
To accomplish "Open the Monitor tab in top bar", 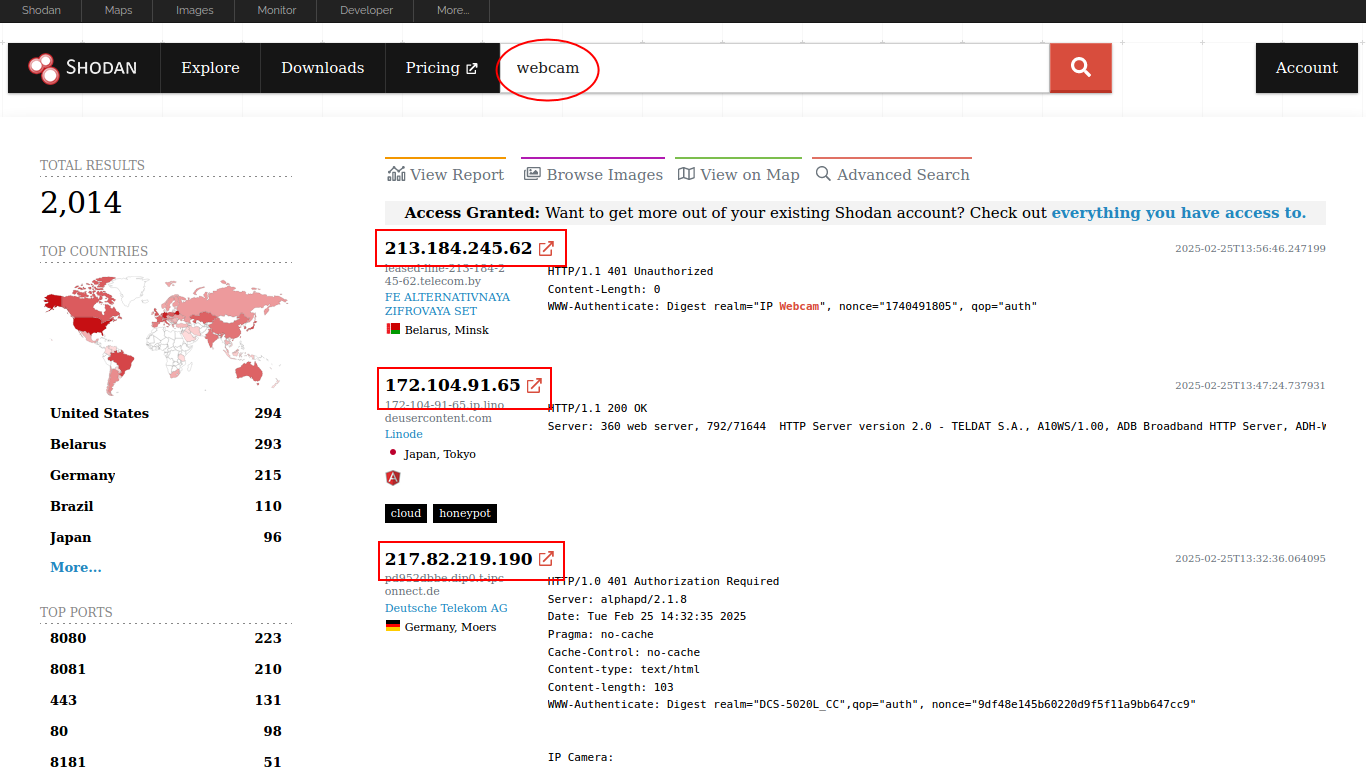I will coord(276,10).
